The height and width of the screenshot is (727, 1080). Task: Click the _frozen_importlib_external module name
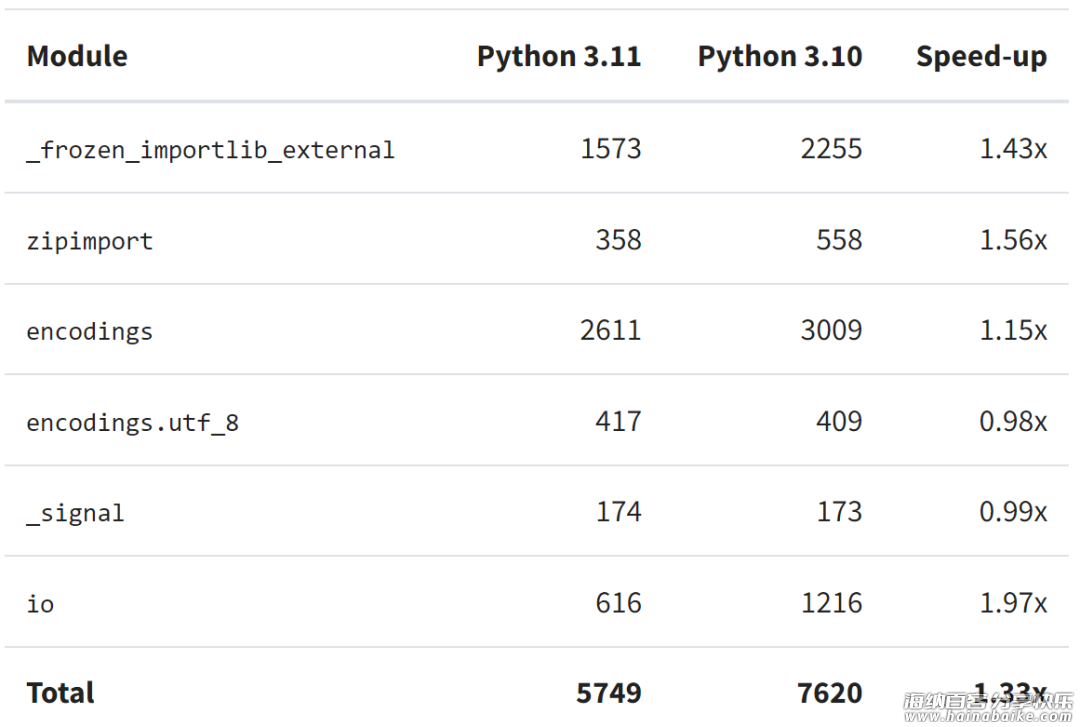pos(211,150)
